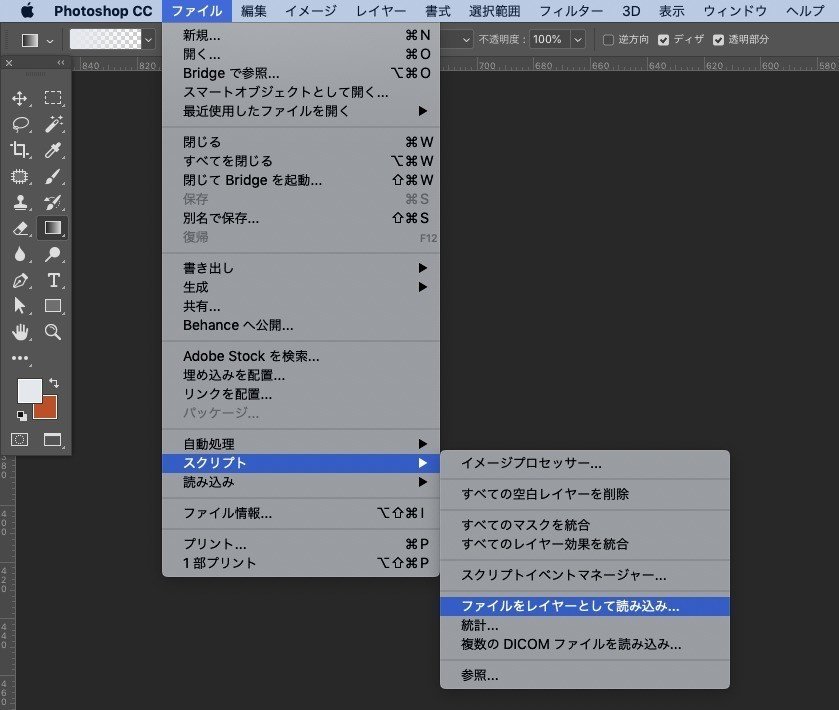Expand the 読み込み submenu
Screen dimensions: 839x710
pos(301,482)
